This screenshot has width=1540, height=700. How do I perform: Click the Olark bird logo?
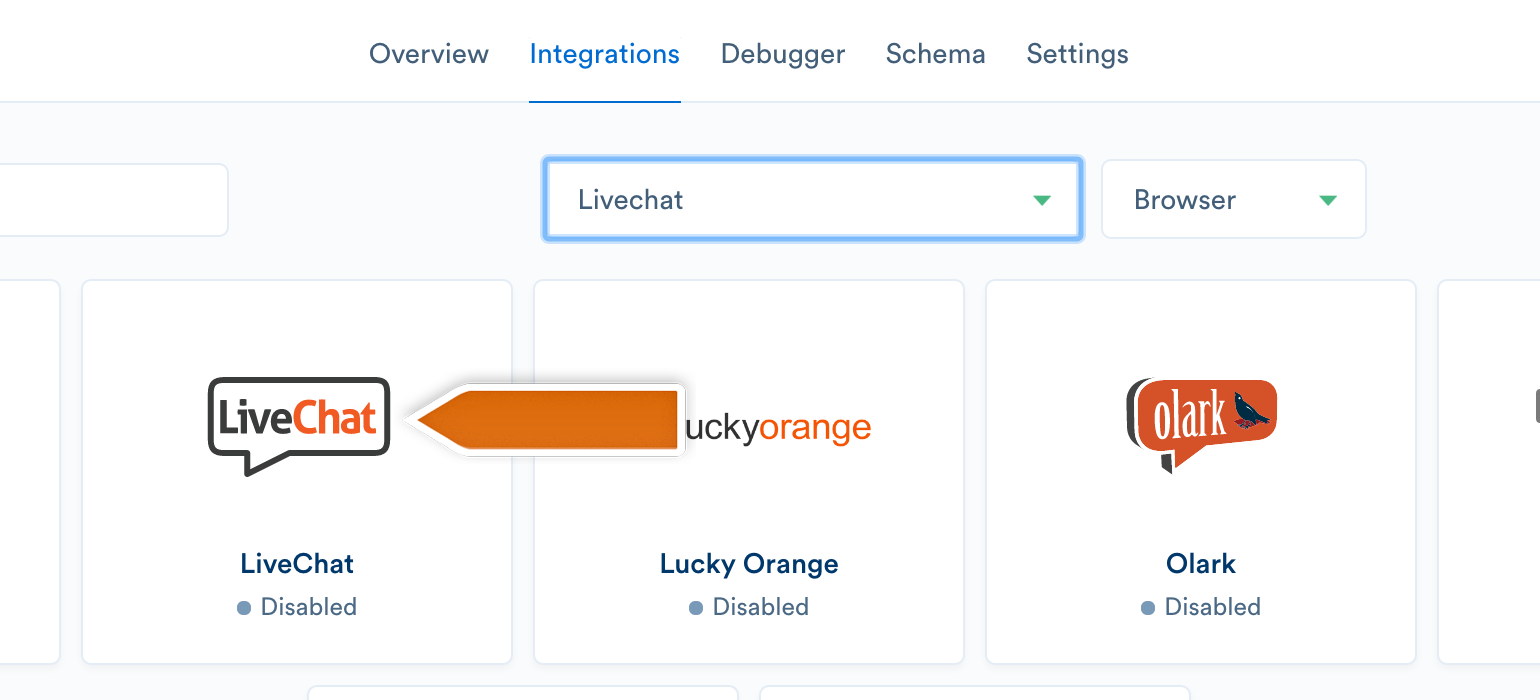[1201, 424]
